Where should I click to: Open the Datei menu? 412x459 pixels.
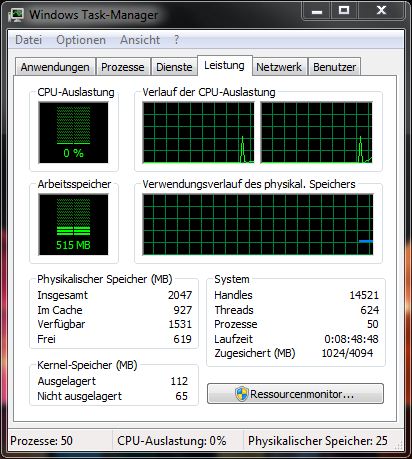tap(29, 40)
